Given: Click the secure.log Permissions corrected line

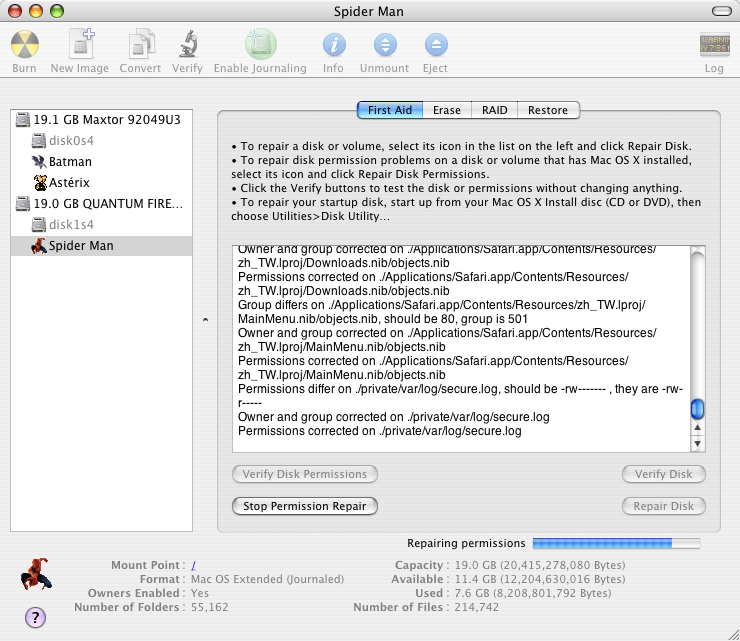Looking at the screenshot, I should tap(379, 431).
